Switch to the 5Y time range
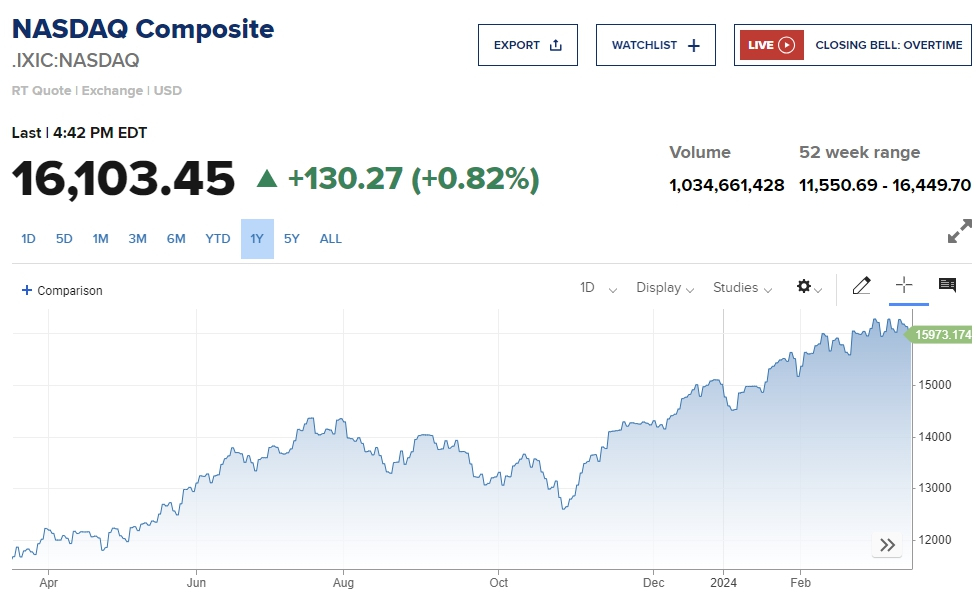Viewport: 979px width, 602px height. click(x=291, y=239)
